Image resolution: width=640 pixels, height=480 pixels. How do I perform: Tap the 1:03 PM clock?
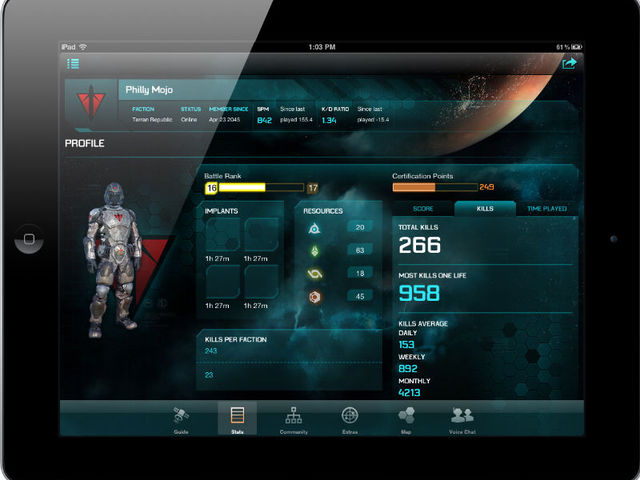click(322, 47)
